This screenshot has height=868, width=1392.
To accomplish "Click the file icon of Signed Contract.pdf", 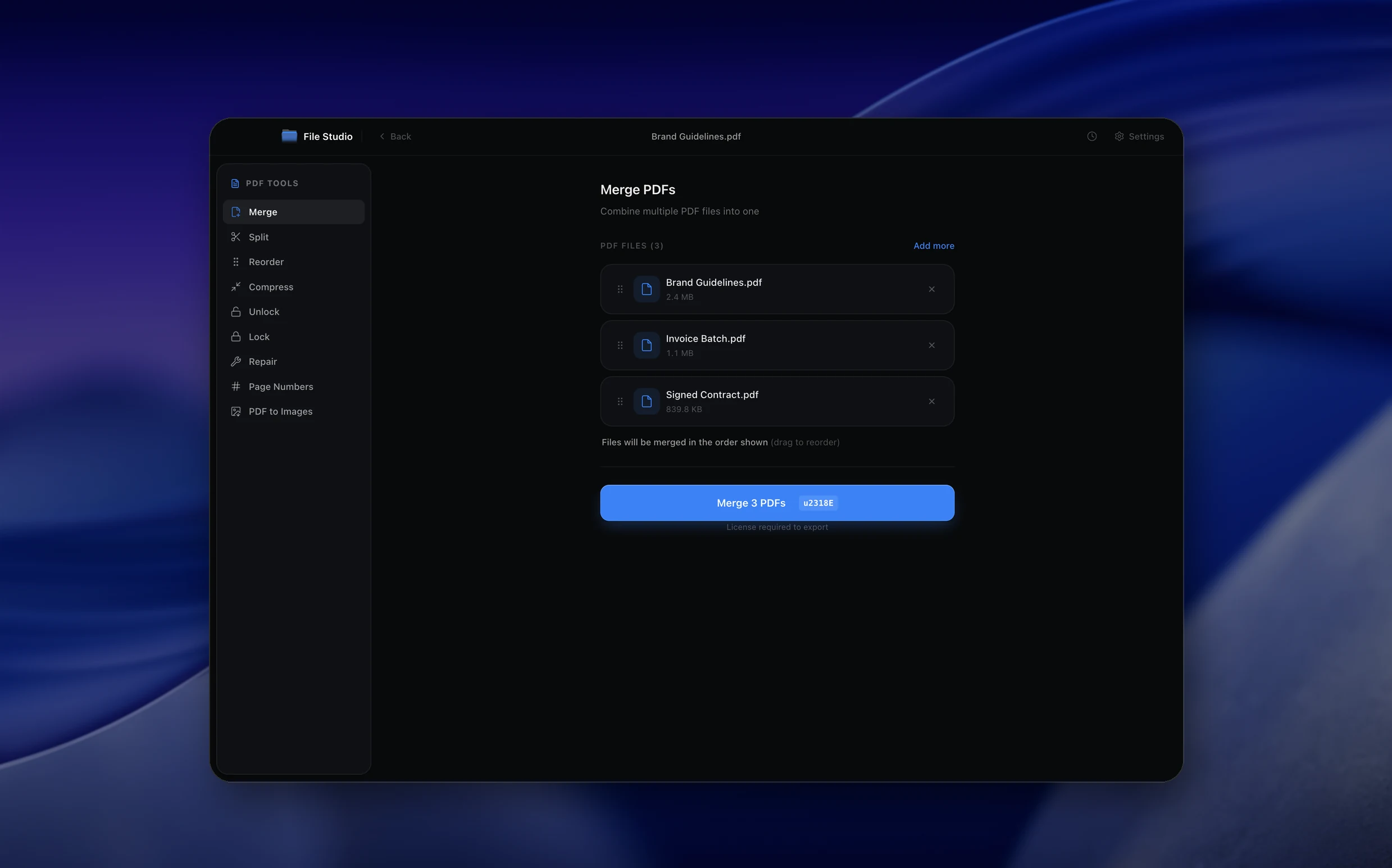I will point(647,402).
